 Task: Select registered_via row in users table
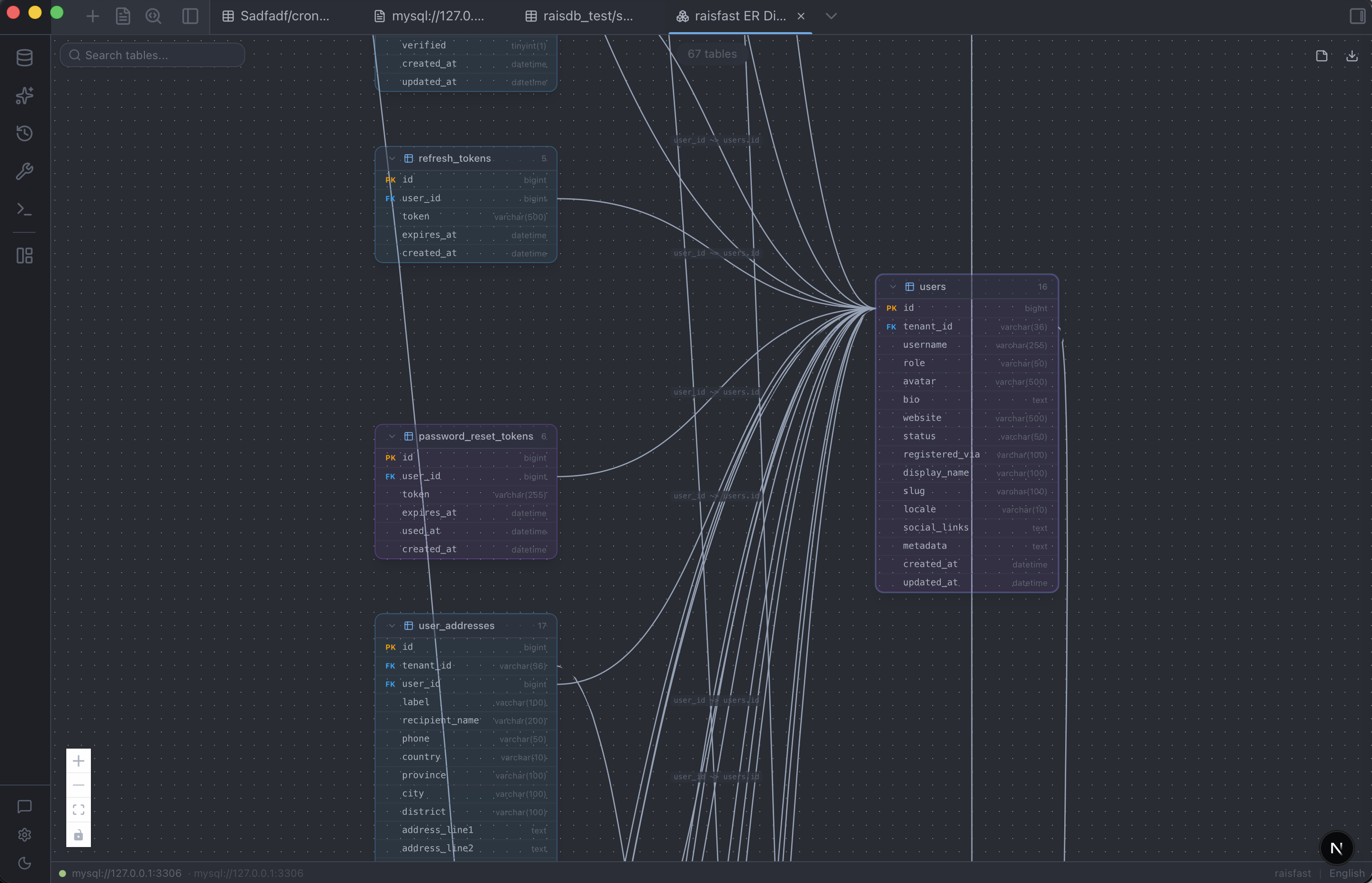click(966, 455)
